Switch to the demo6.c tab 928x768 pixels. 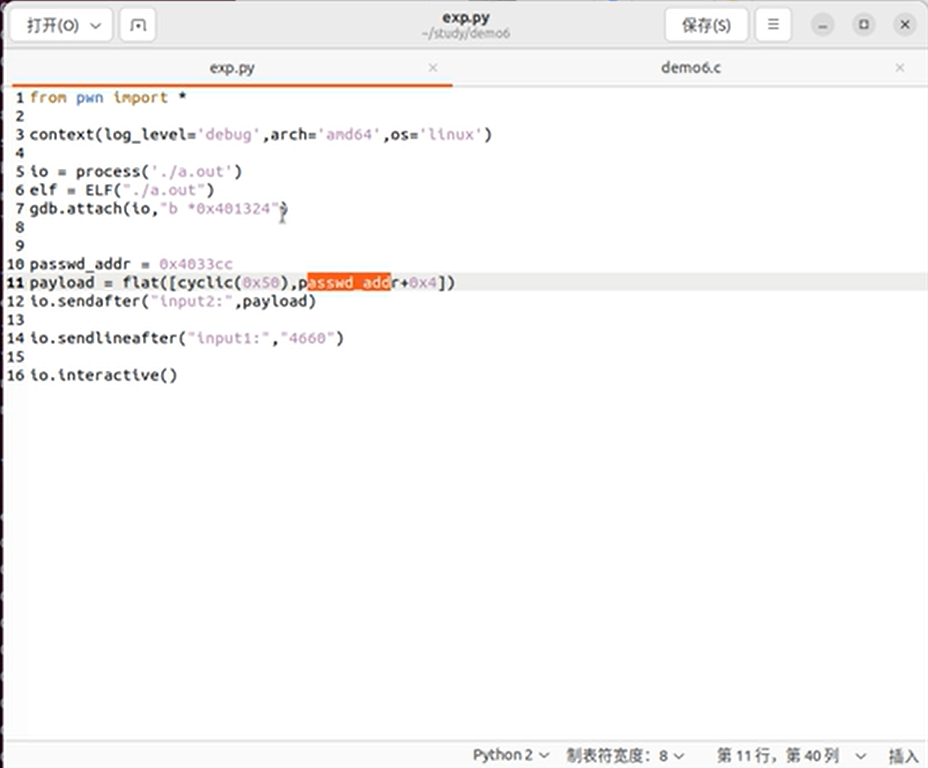[x=690, y=68]
